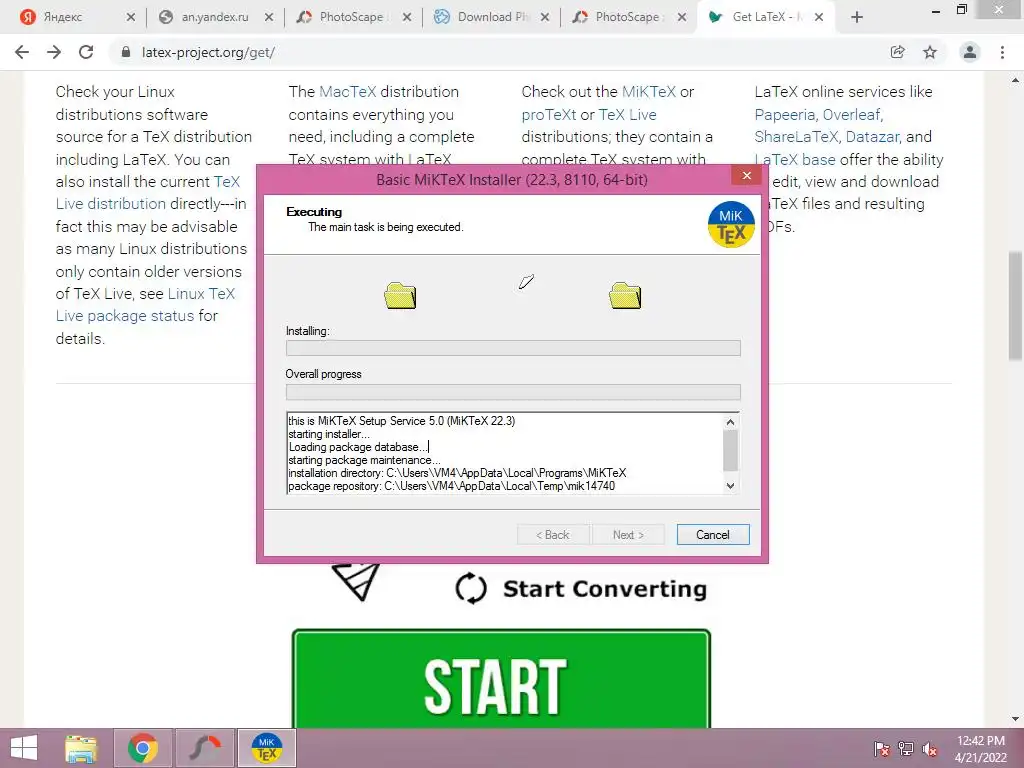This screenshot has height=768, width=1024.
Task: Click the network tray icon
Action: tap(906, 749)
